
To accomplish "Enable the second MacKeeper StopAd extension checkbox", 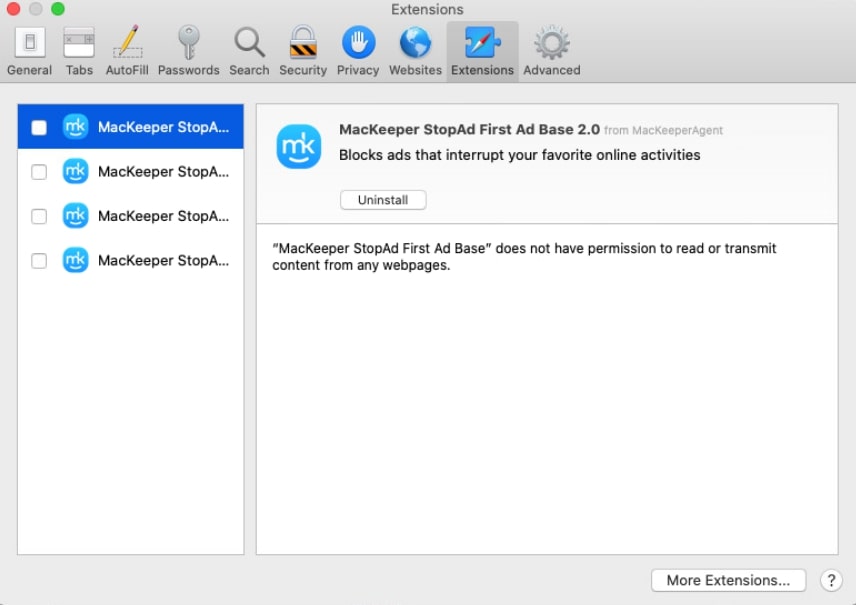I will pos(39,172).
